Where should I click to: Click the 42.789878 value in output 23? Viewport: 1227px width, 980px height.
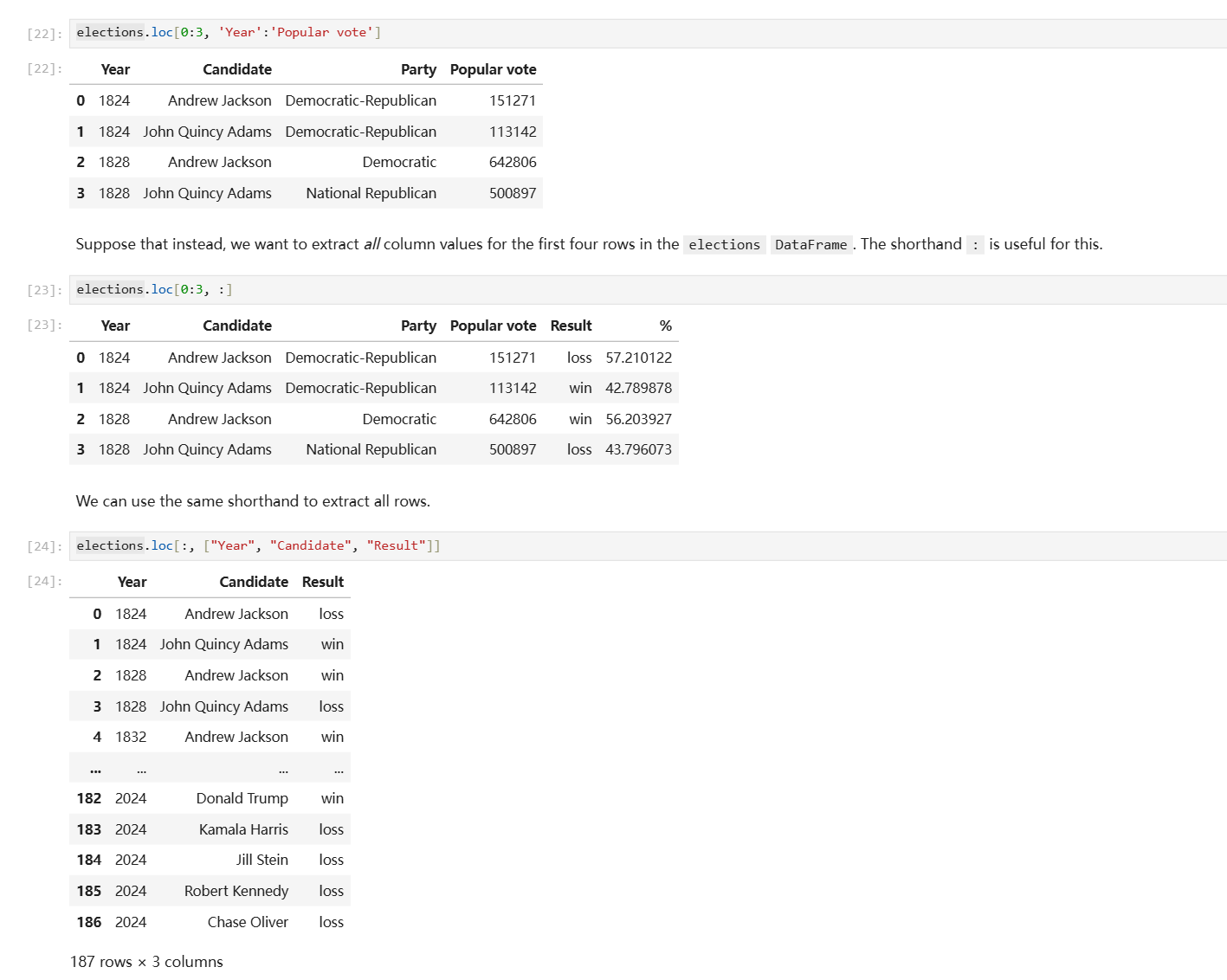638,389
